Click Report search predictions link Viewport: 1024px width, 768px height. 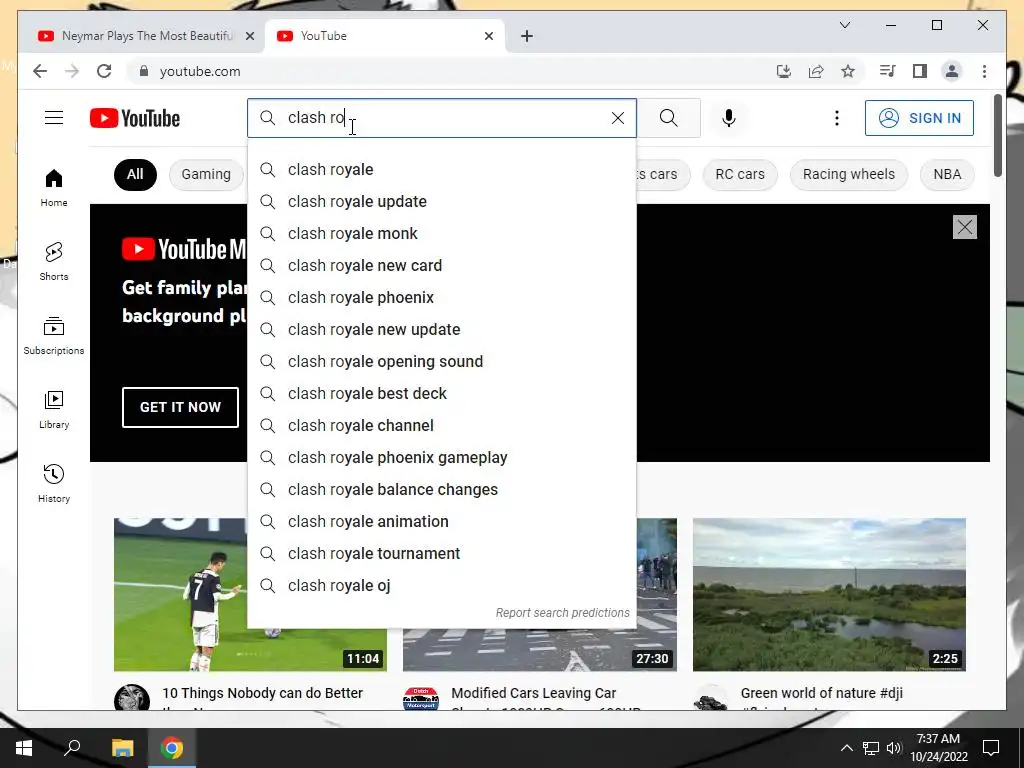coord(562,613)
